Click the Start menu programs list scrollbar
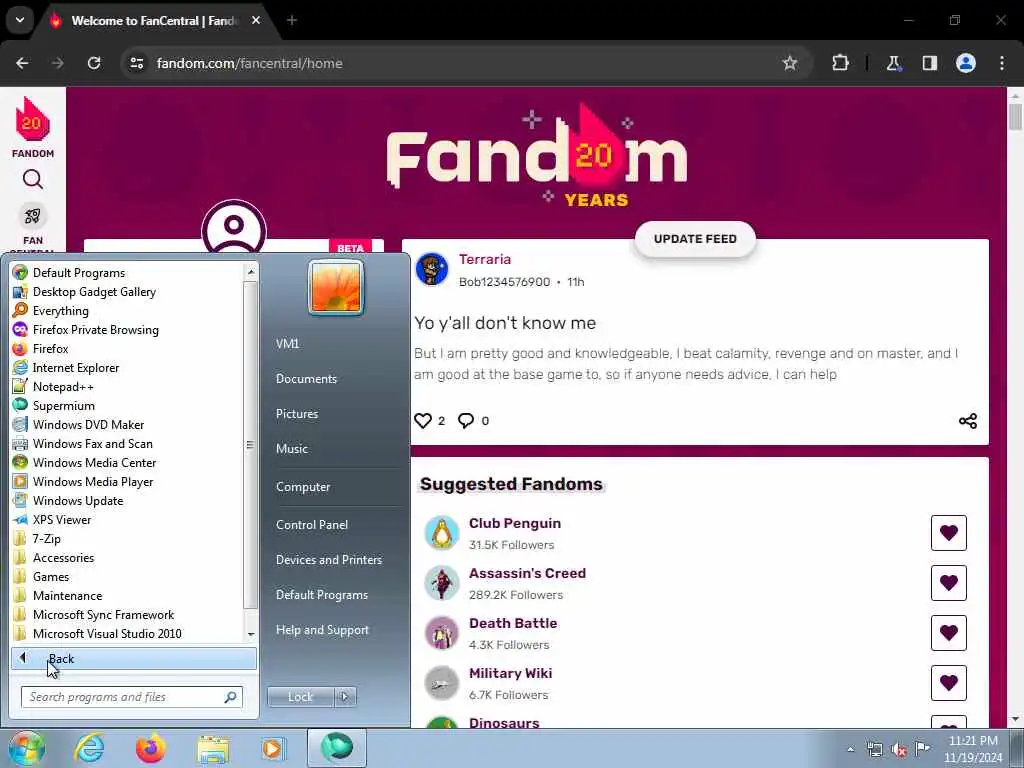1024x768 pixels. 251,444
